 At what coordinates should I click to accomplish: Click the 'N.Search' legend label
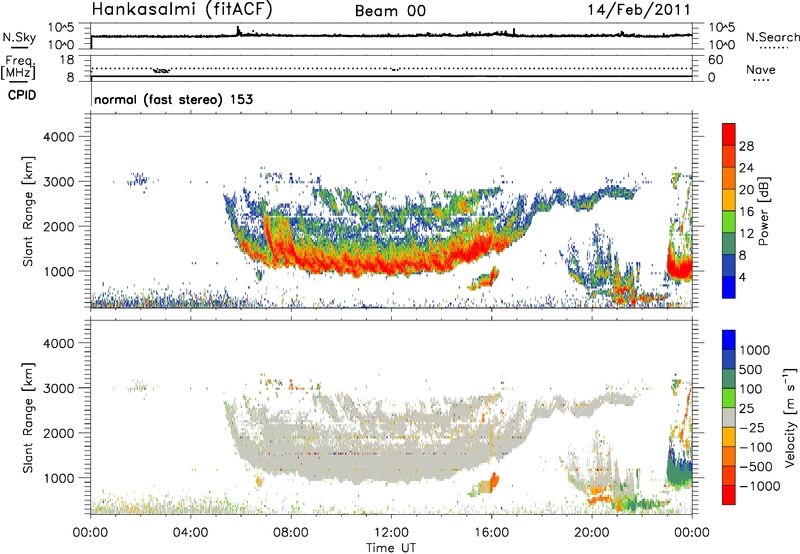click(772, 37)
